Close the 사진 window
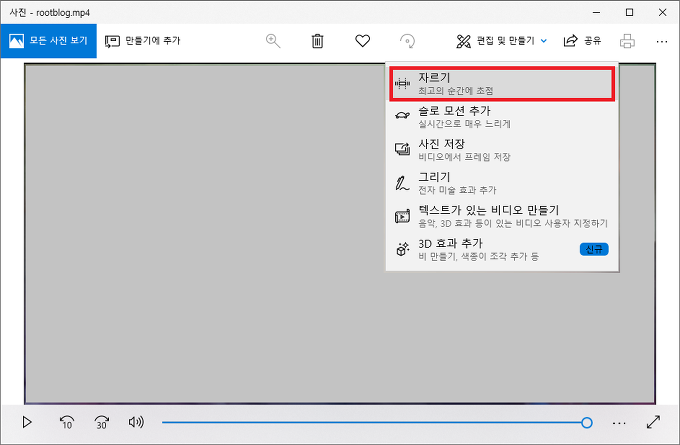 tap(662, 12)
